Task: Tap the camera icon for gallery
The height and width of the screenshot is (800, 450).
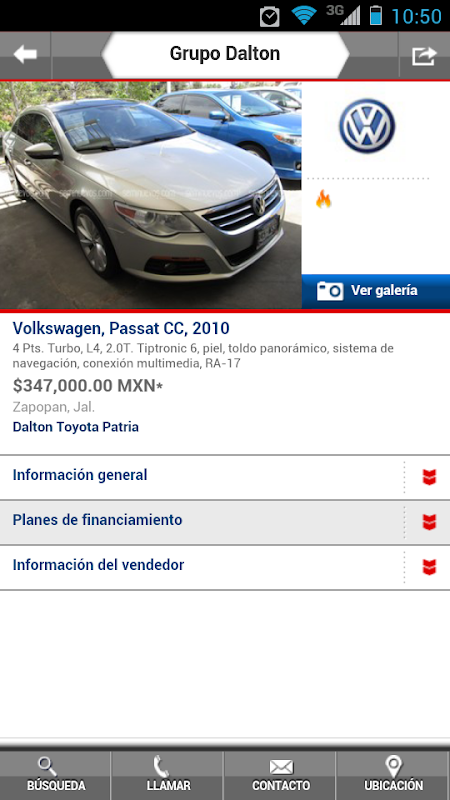Action: pos(330,291)
